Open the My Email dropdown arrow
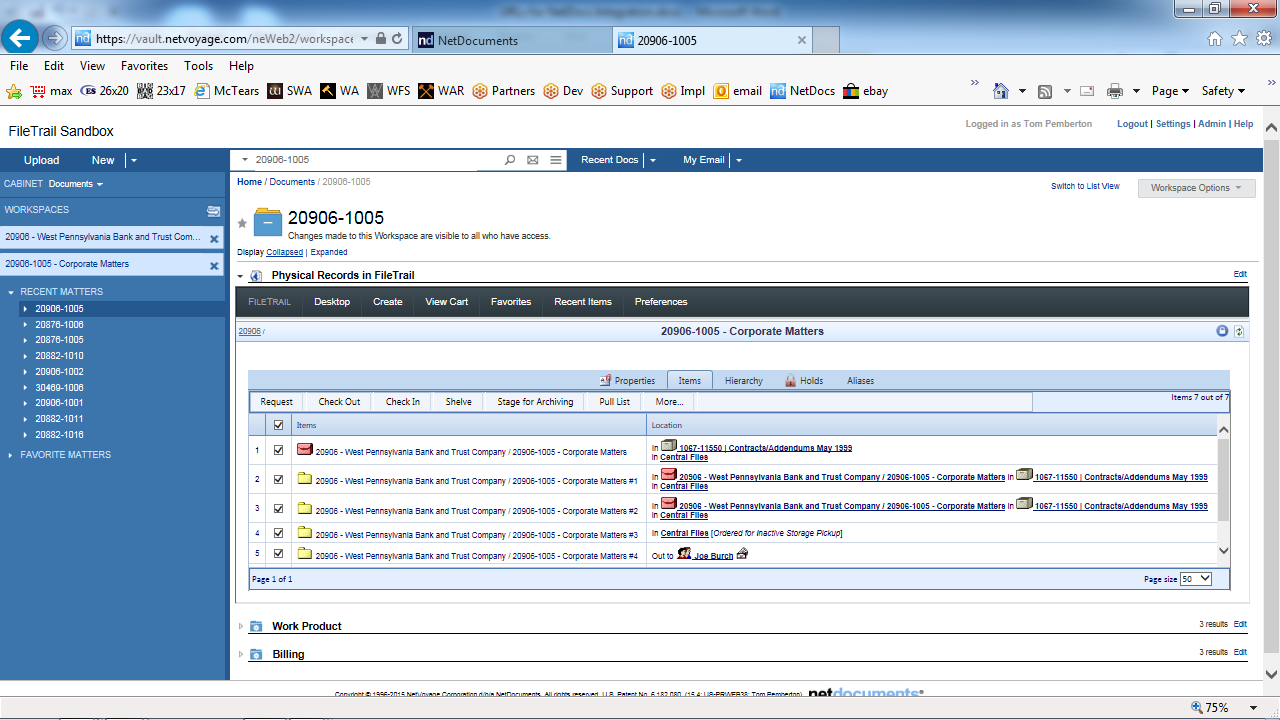Viewport: 1280px width, 720px height. pyautogui.click(x=739, y=160)
